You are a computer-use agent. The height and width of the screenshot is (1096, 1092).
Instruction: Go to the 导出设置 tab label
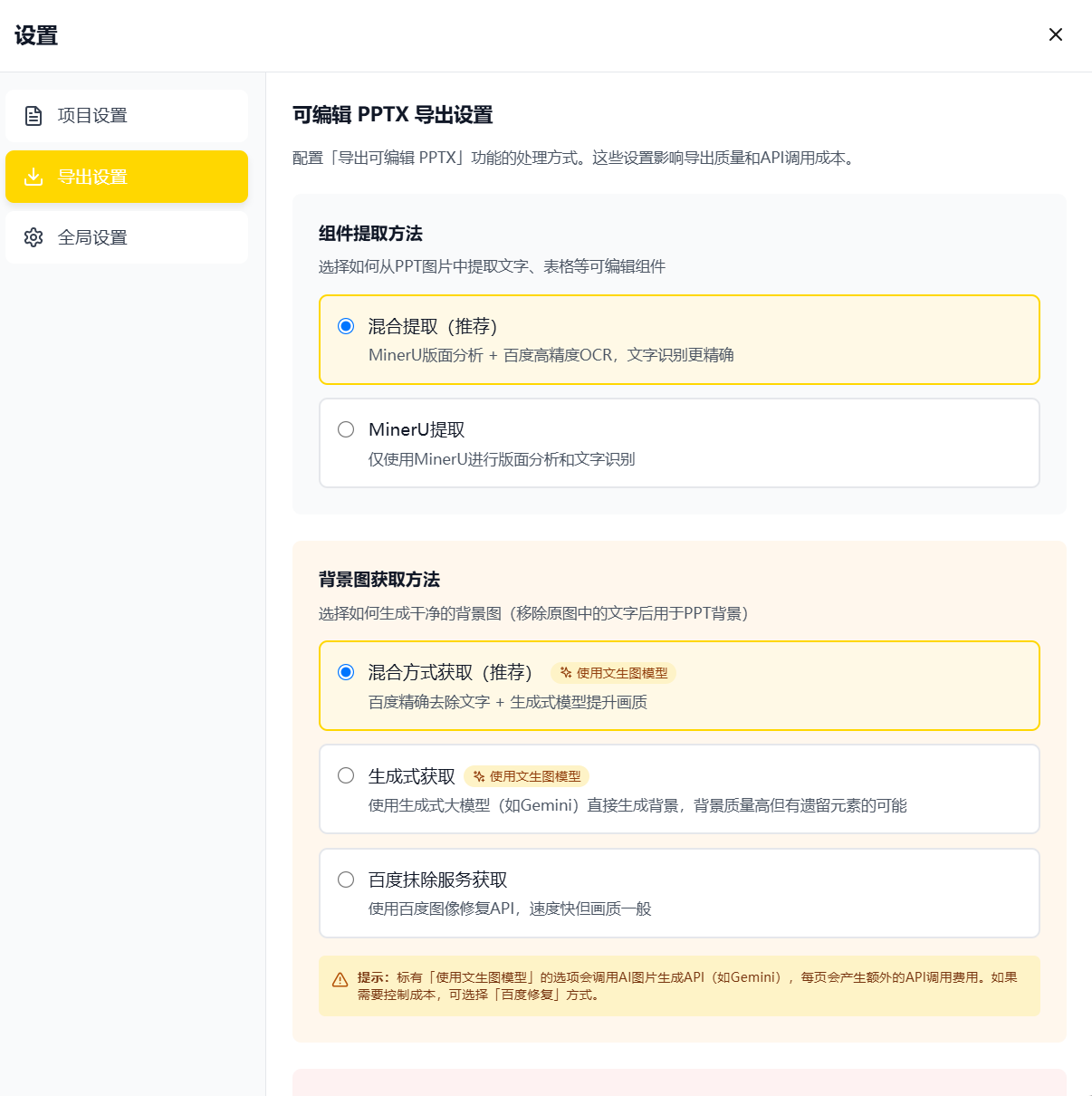pos(92,177)
